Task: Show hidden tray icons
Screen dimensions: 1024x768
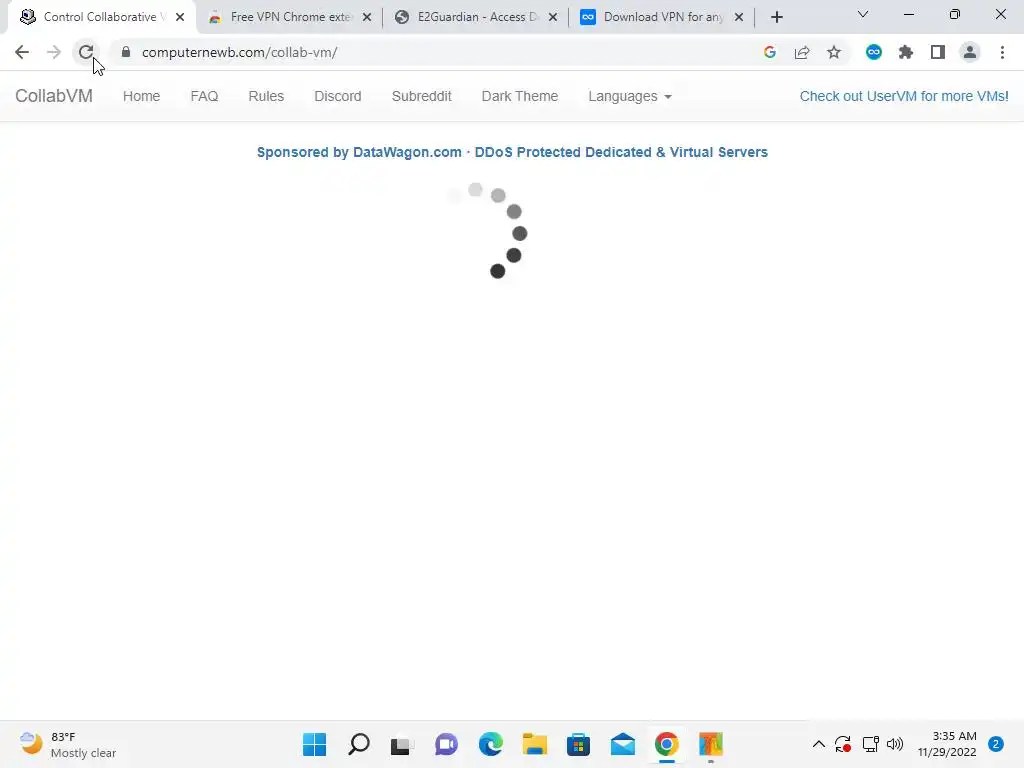Action: click(x=818, y=744)
